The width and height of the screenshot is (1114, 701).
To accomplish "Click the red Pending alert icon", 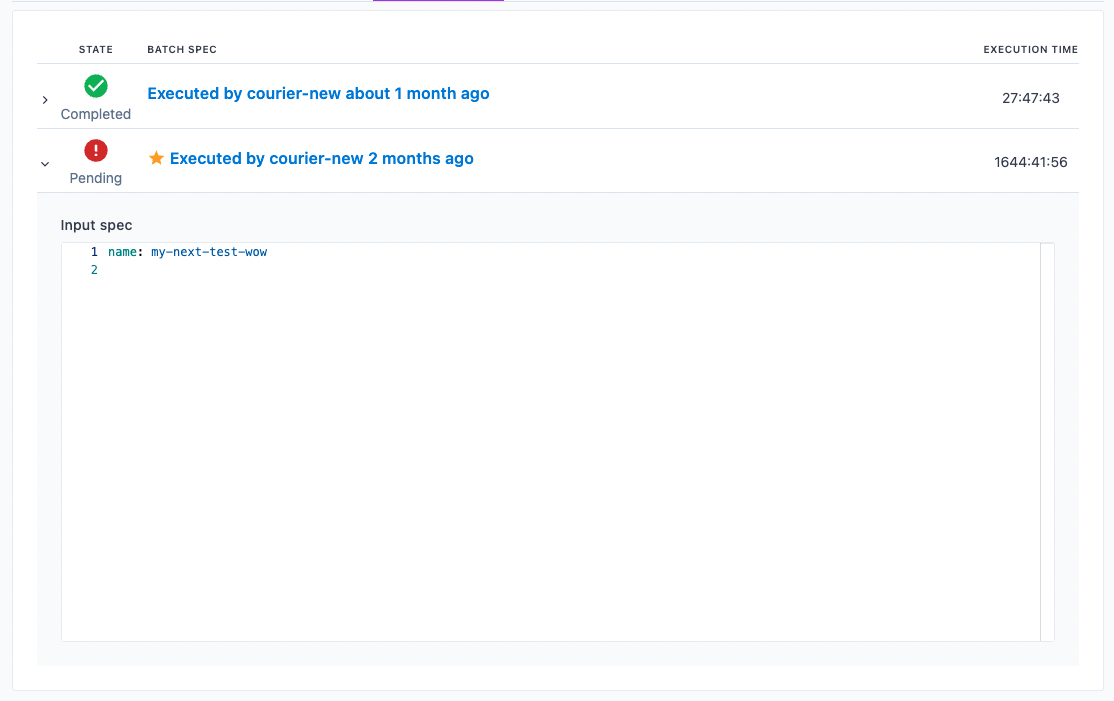I will [x=96, y=151].
